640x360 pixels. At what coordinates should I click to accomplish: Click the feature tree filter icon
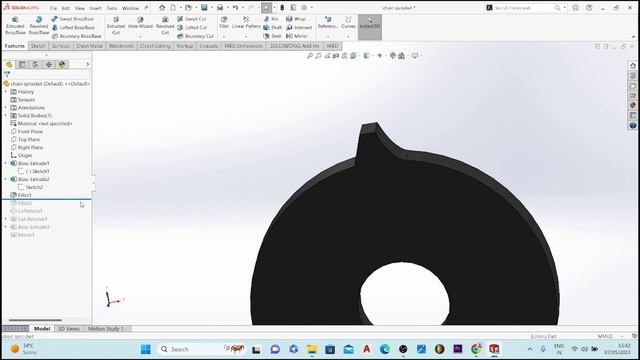click(7, 74)
